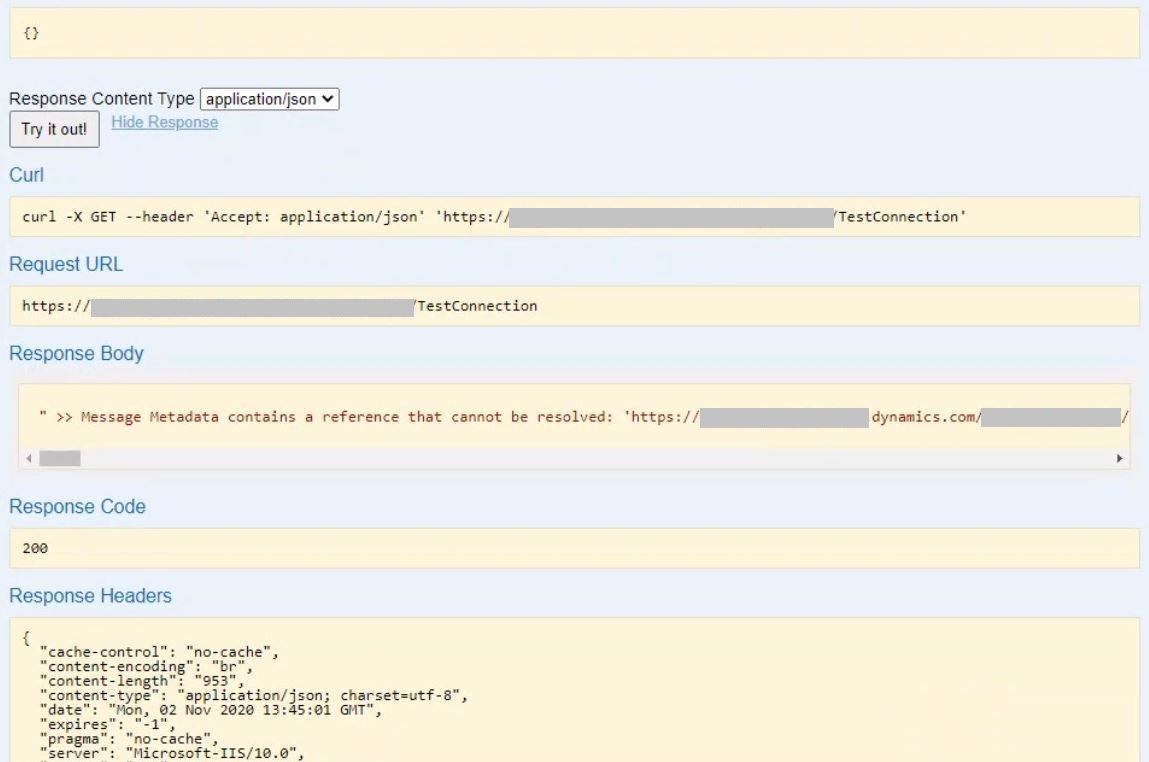Click the Hide Response link
Image resolution: width=1149 pixels, height=762 pixels.
(x=166, y=122)
